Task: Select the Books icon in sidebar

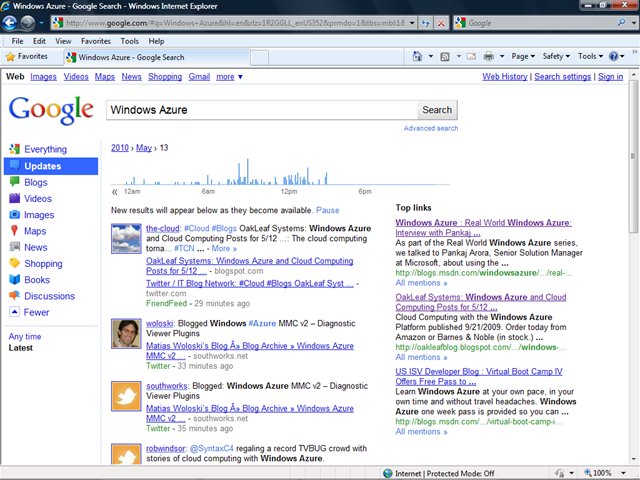Action: click(14, 280)
